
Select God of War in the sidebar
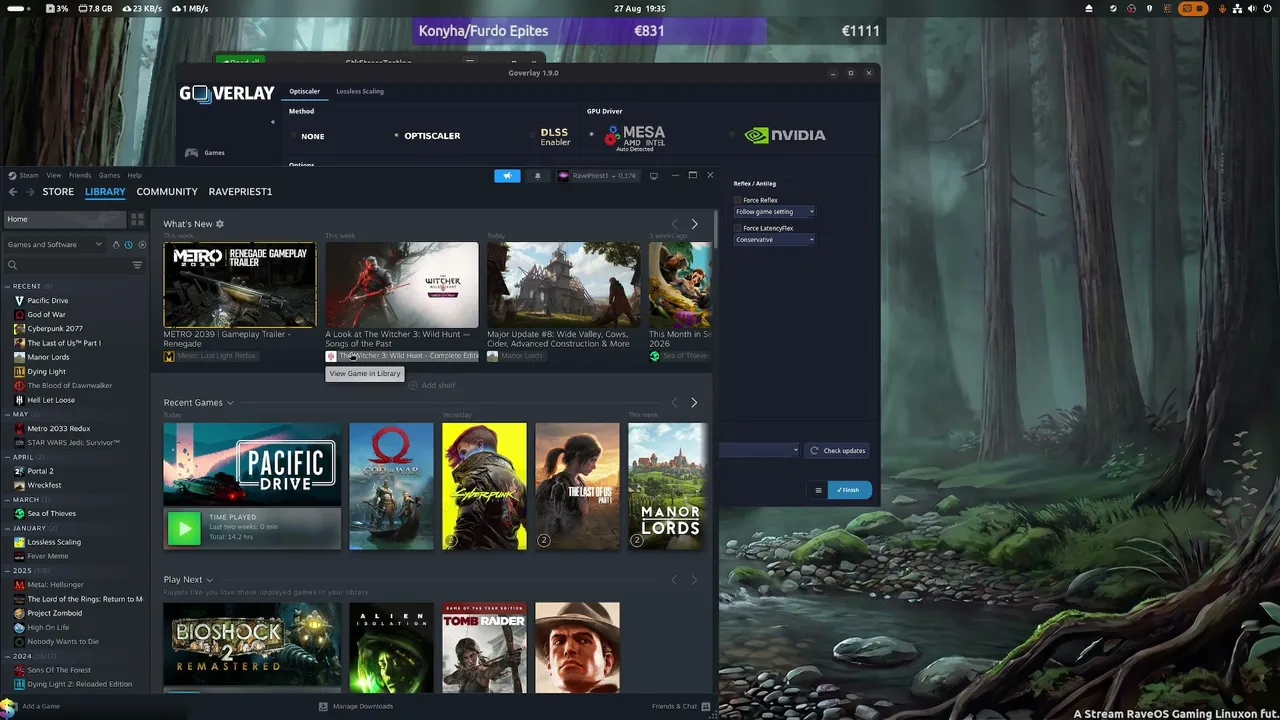click(x=46, y=315)
